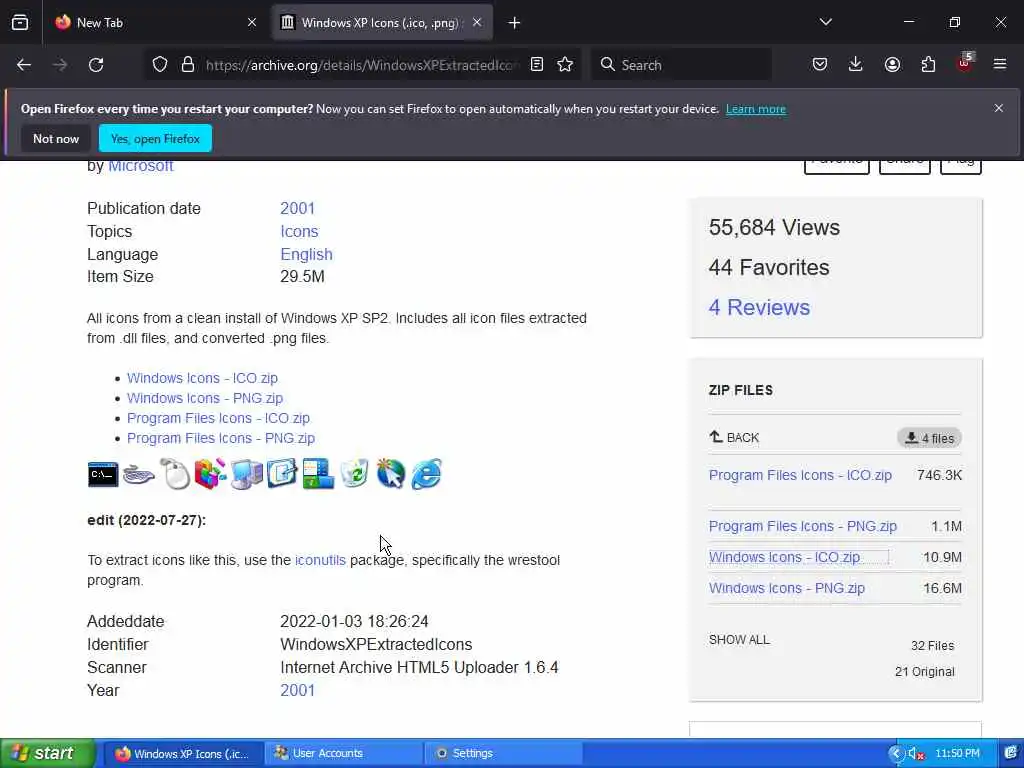
Task: Download all 4 files button
Action: (929, 438)
